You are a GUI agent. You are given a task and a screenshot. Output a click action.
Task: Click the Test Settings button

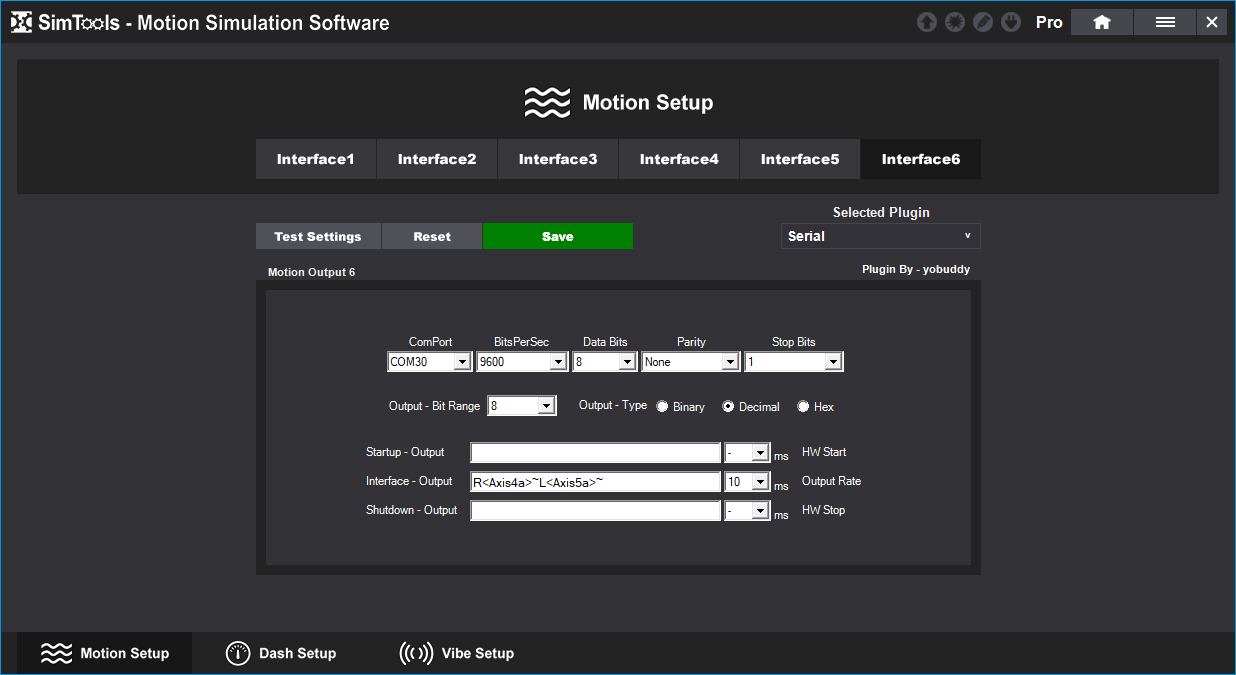[318, 236]
